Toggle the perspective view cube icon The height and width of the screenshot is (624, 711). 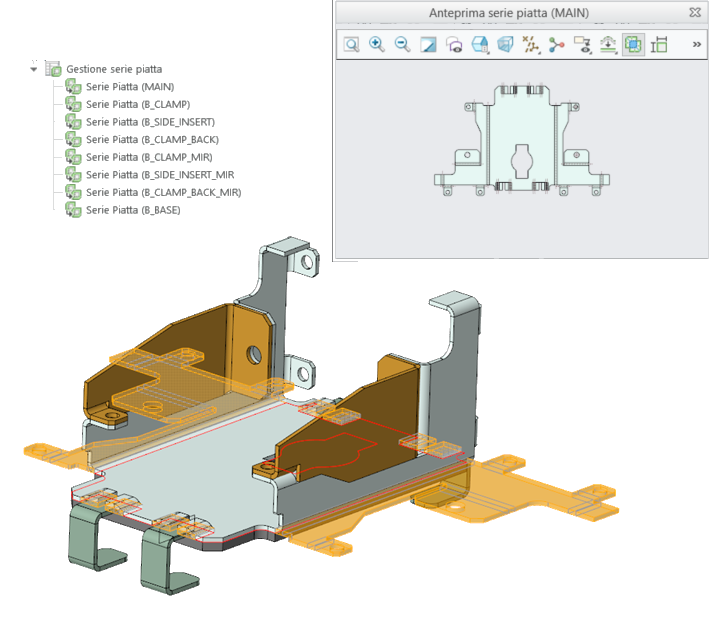505,44
